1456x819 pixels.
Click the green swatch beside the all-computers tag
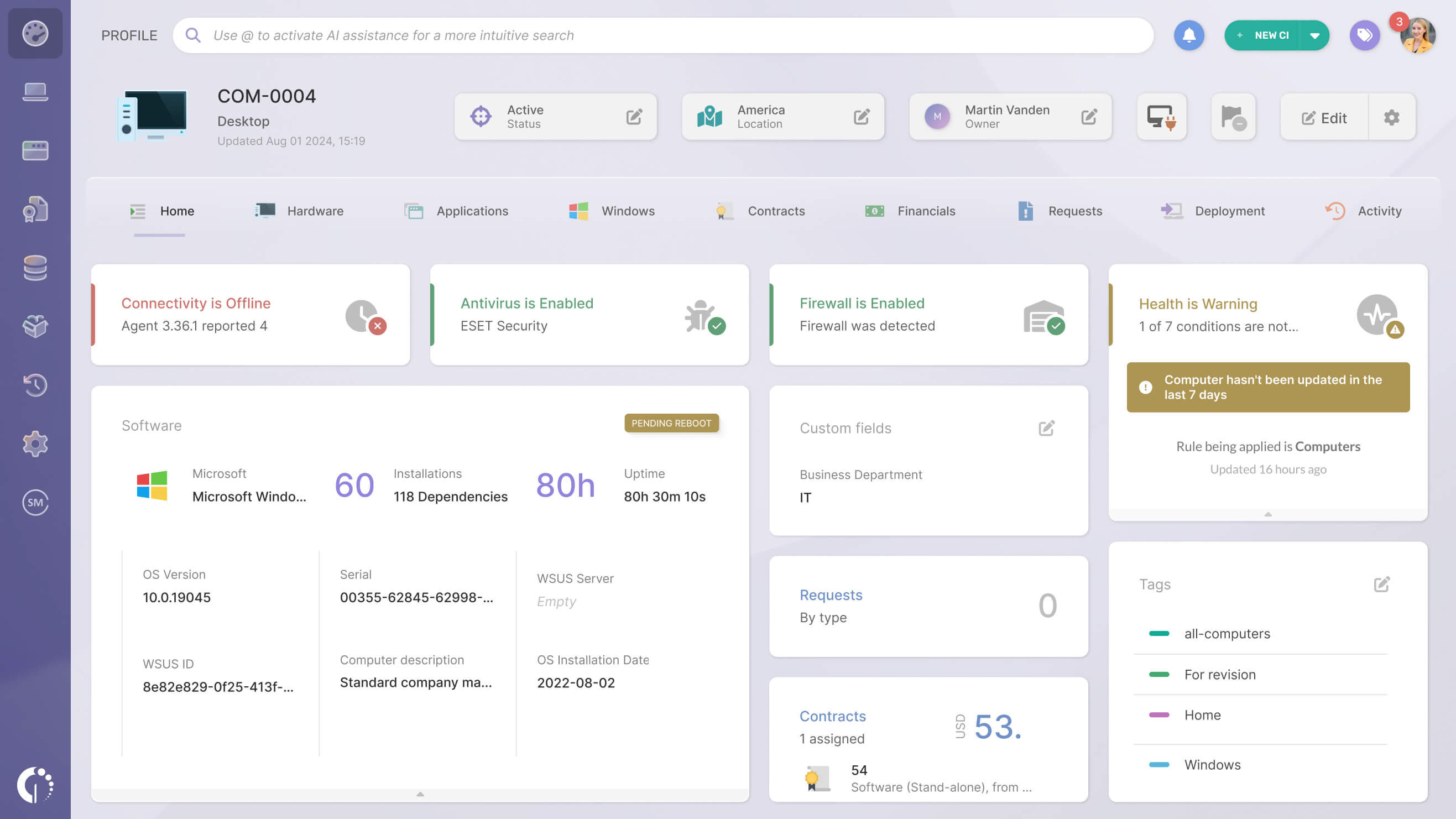pyautogui.click(x=1158, y=634)
